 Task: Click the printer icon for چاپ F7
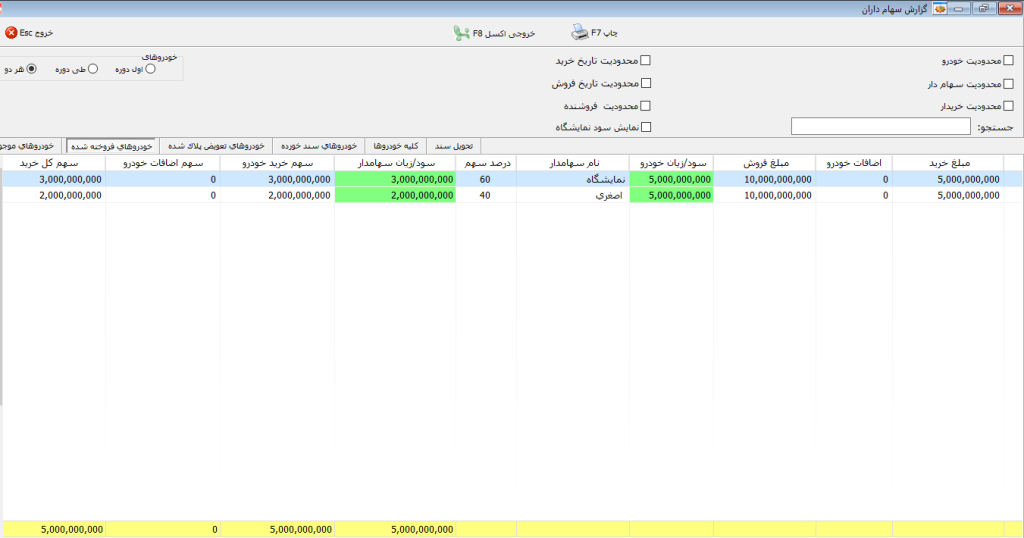click(579, 32)
